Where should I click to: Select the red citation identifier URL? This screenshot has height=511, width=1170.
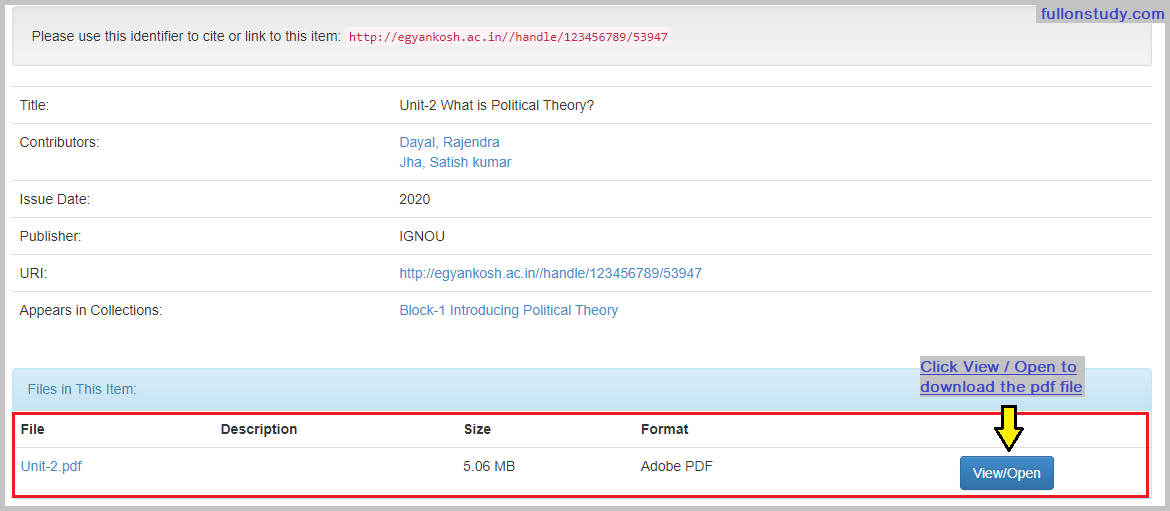pos(508,37)
